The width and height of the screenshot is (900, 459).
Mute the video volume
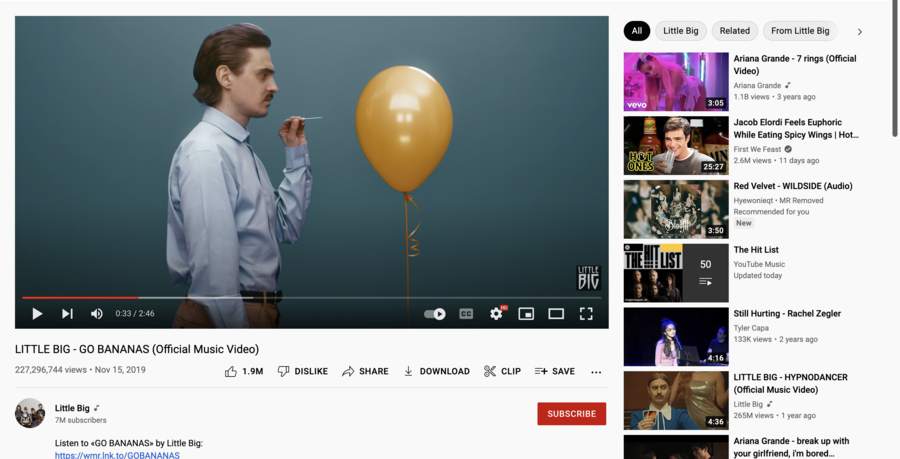(x=97, y=314)
